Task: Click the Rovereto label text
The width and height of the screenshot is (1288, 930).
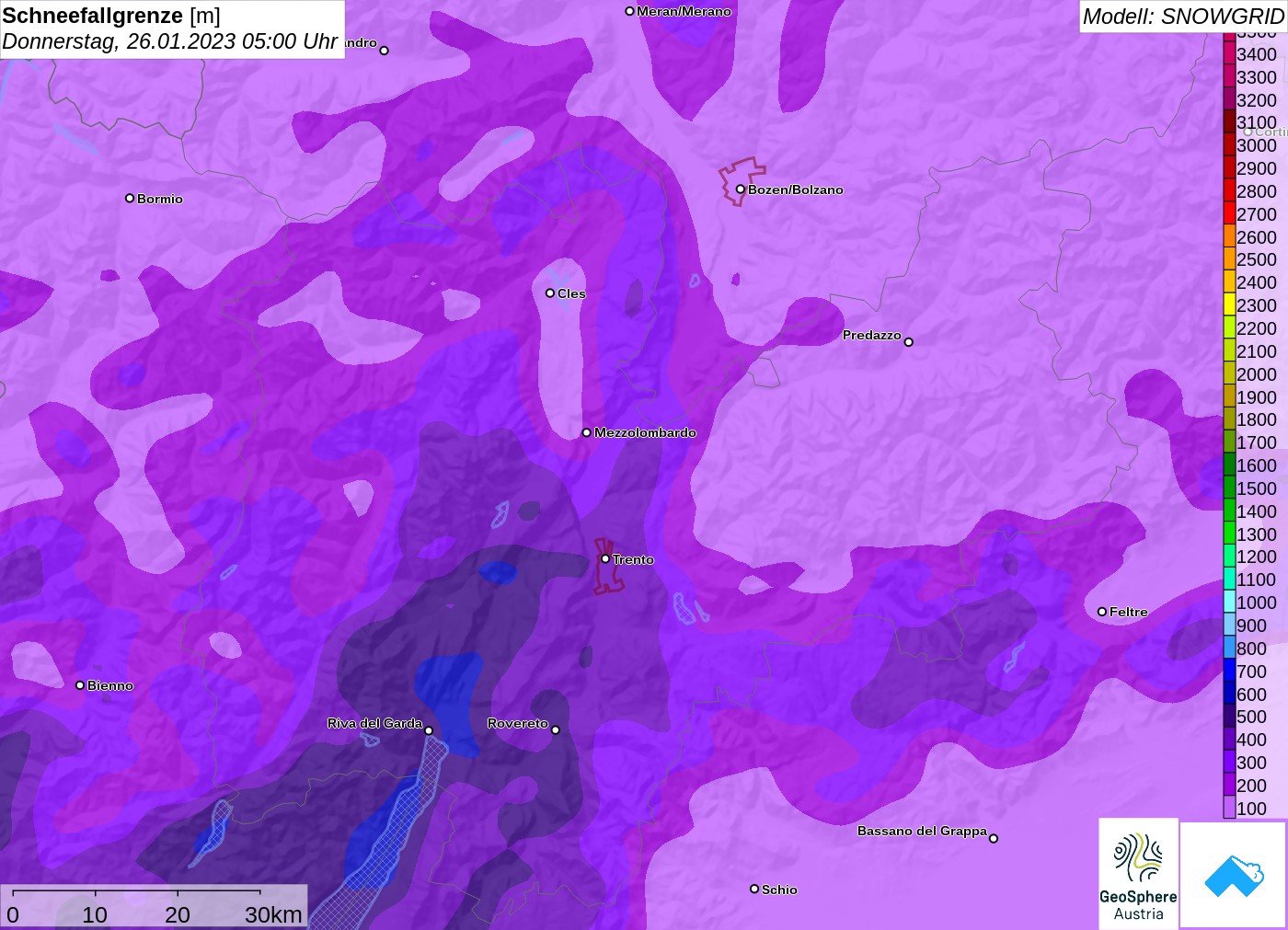Action: coord(518,723)
